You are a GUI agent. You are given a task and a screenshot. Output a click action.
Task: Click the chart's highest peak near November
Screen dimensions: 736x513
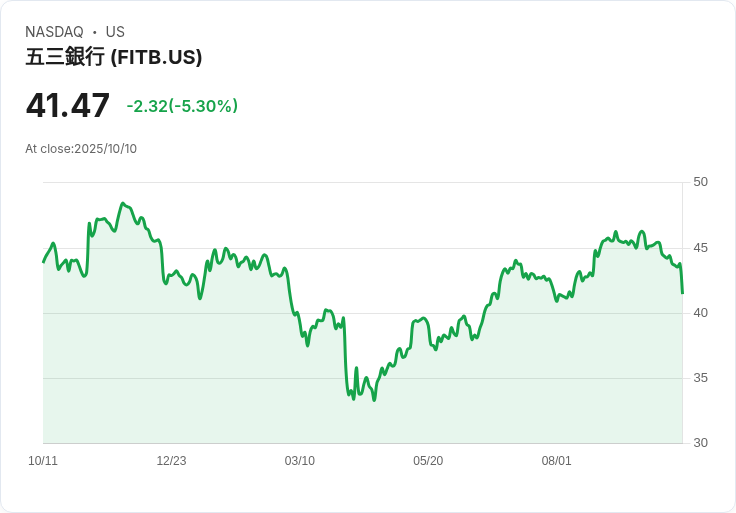[x=123, y=204]
